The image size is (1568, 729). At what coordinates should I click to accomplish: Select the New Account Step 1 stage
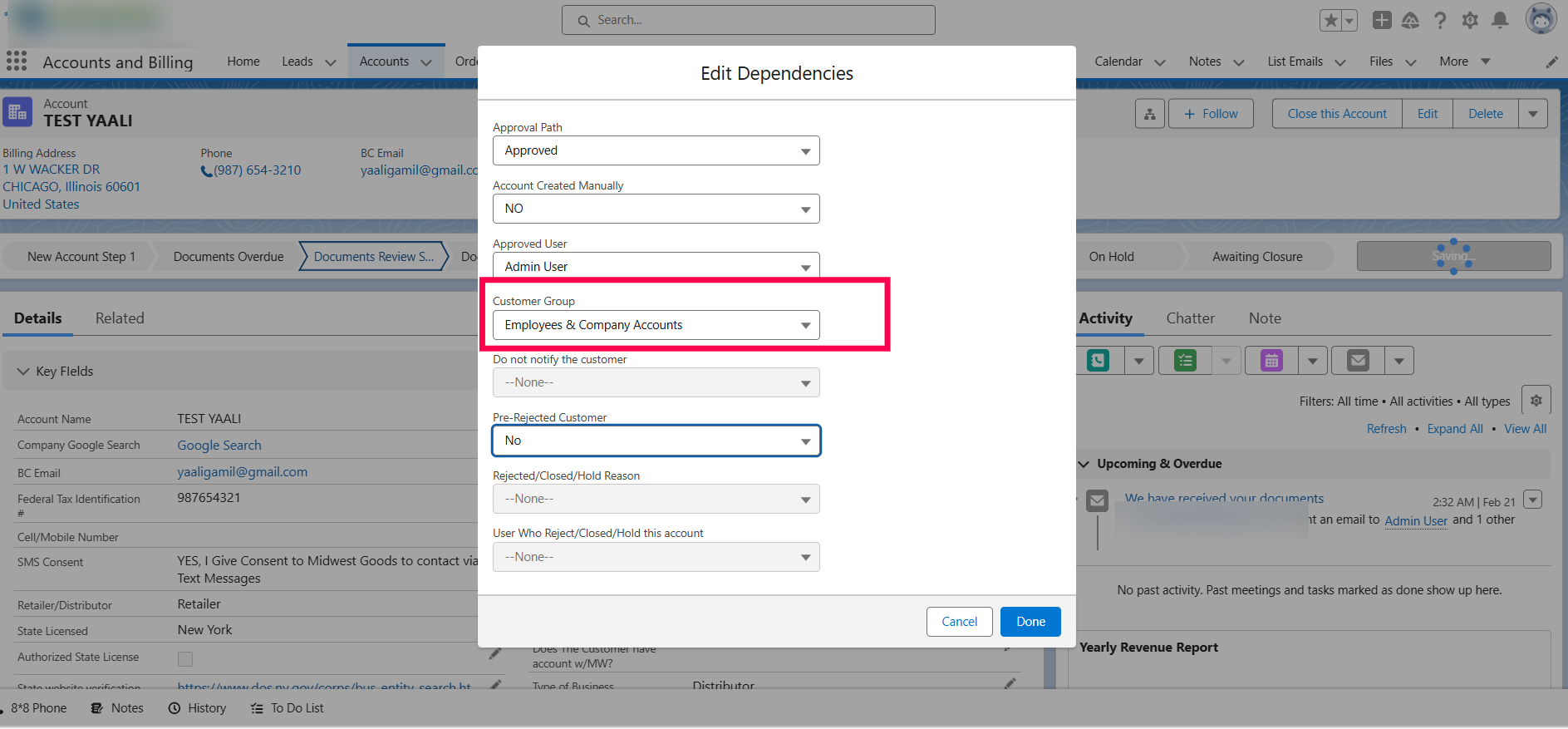point(81,257)
